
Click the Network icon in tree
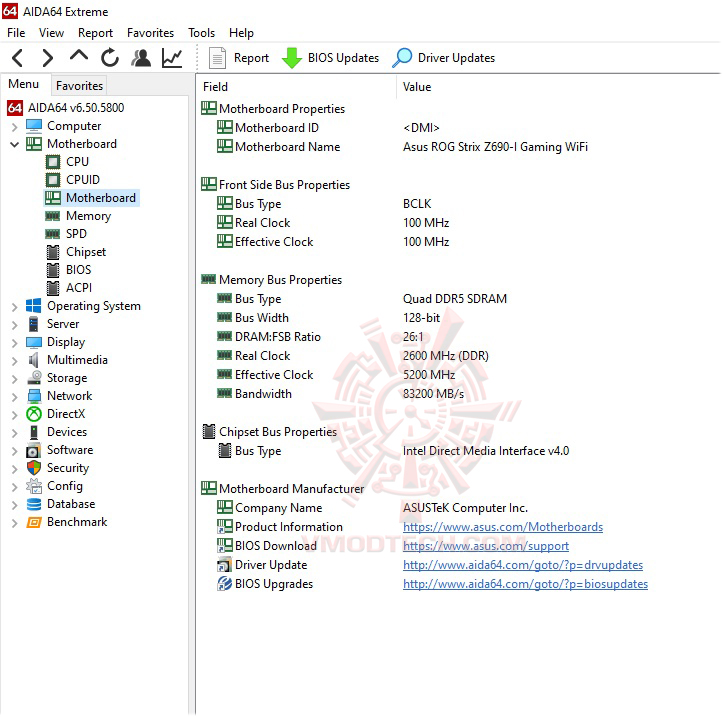pos(34,396)
